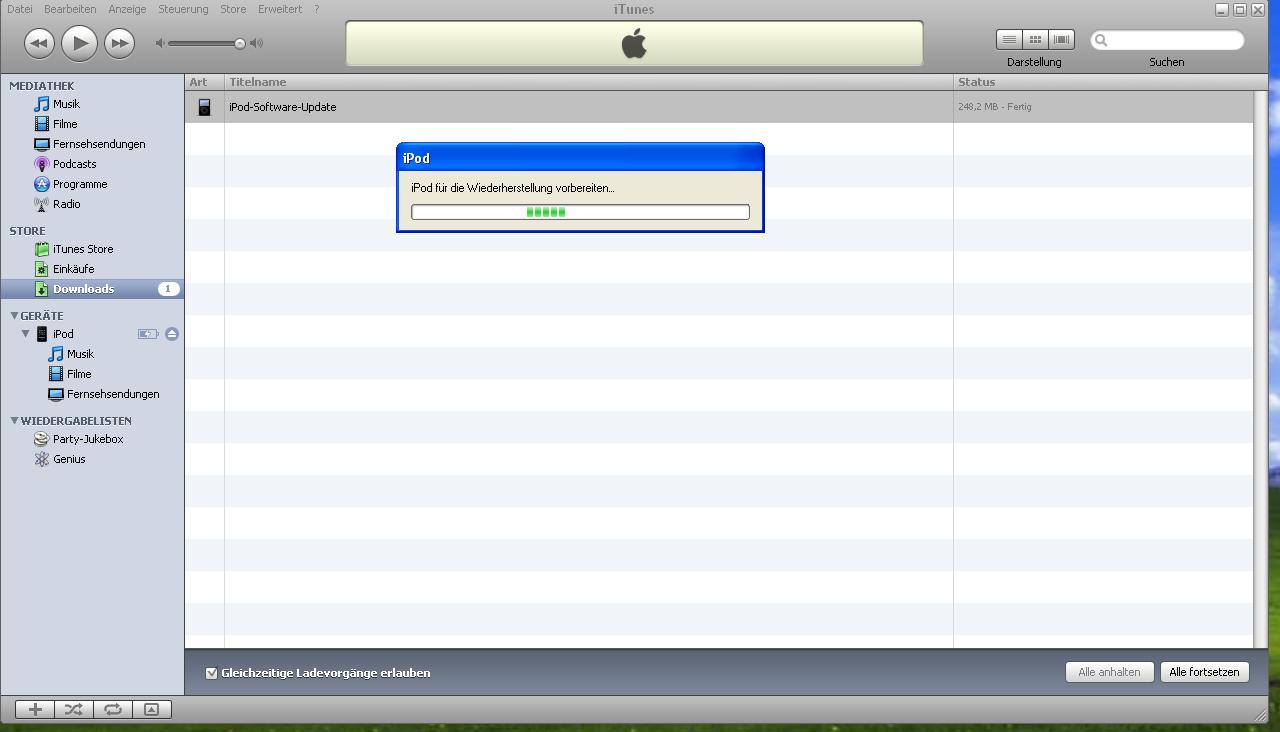Open the Bearbeiten menu
The width and height of the screenshot is (1280, 732).
click(70, 9)
